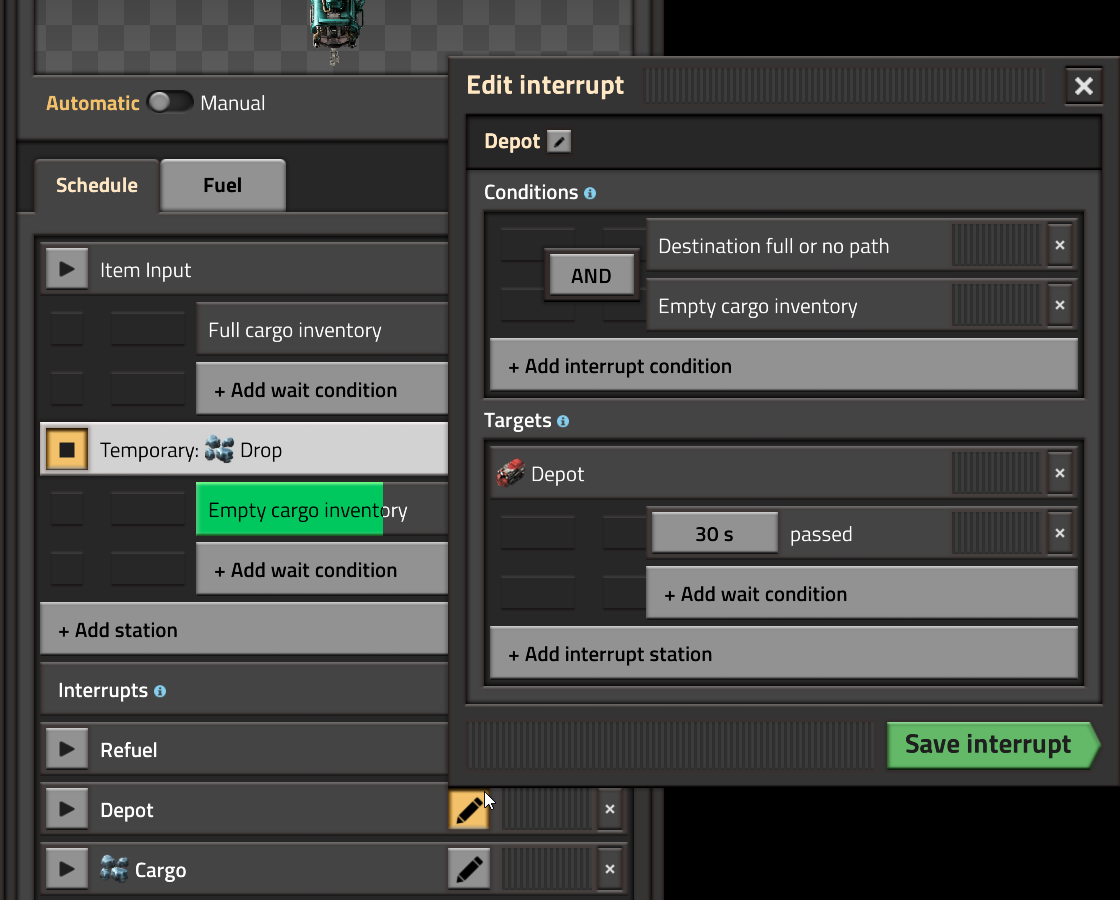Switch to the Fuel tab
The height and width of the screenshot is (900, 1120).
[222, 186]
